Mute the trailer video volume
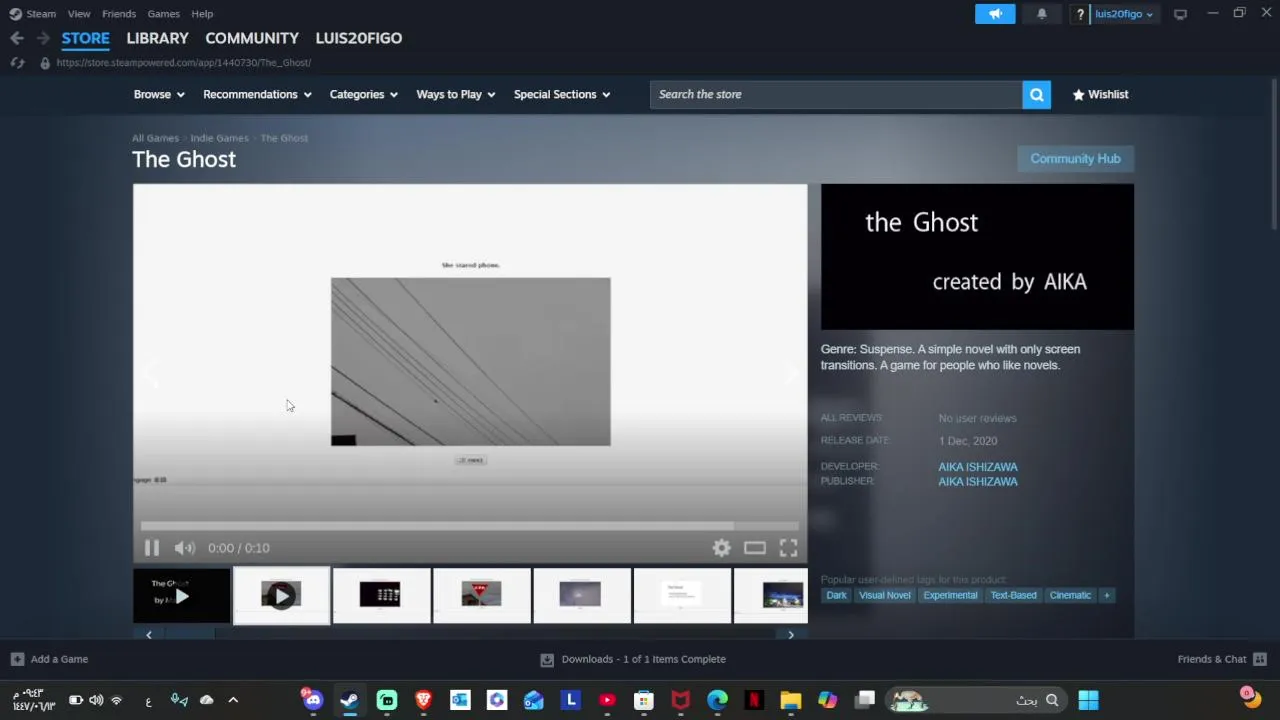The image size is (1280, 720). 185,548
